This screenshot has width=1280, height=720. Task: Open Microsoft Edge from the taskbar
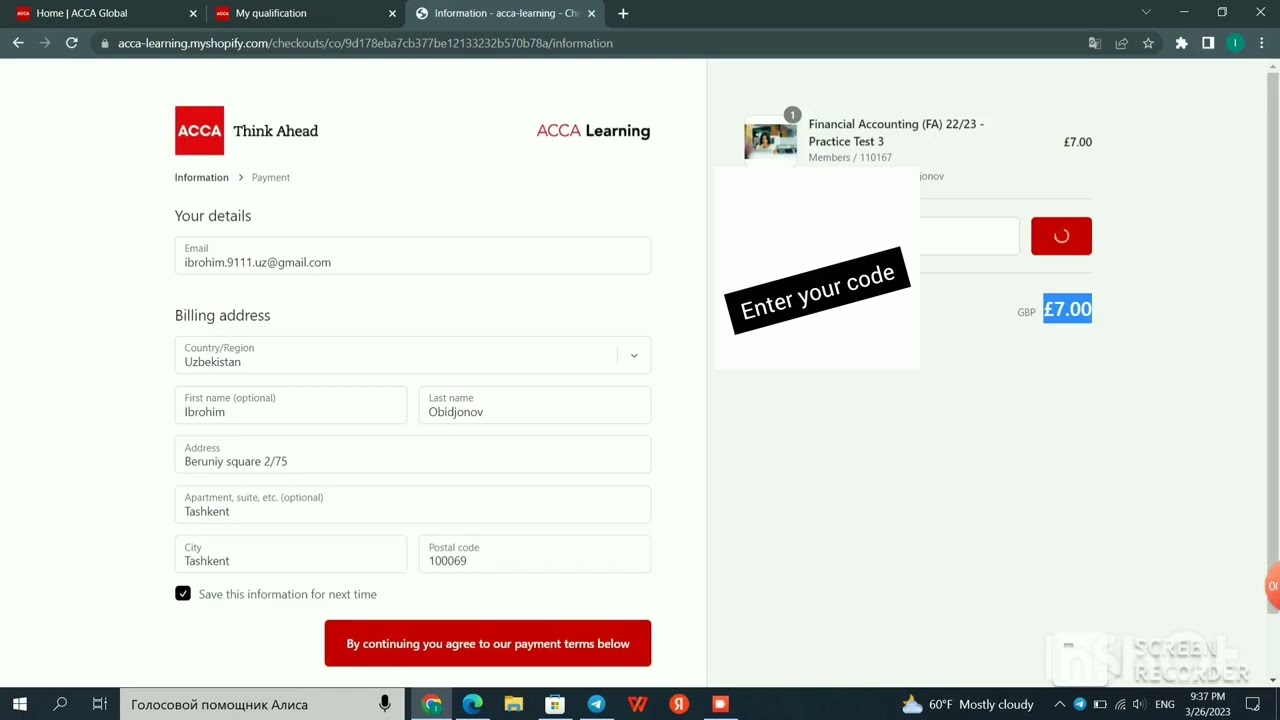(473, 704)
